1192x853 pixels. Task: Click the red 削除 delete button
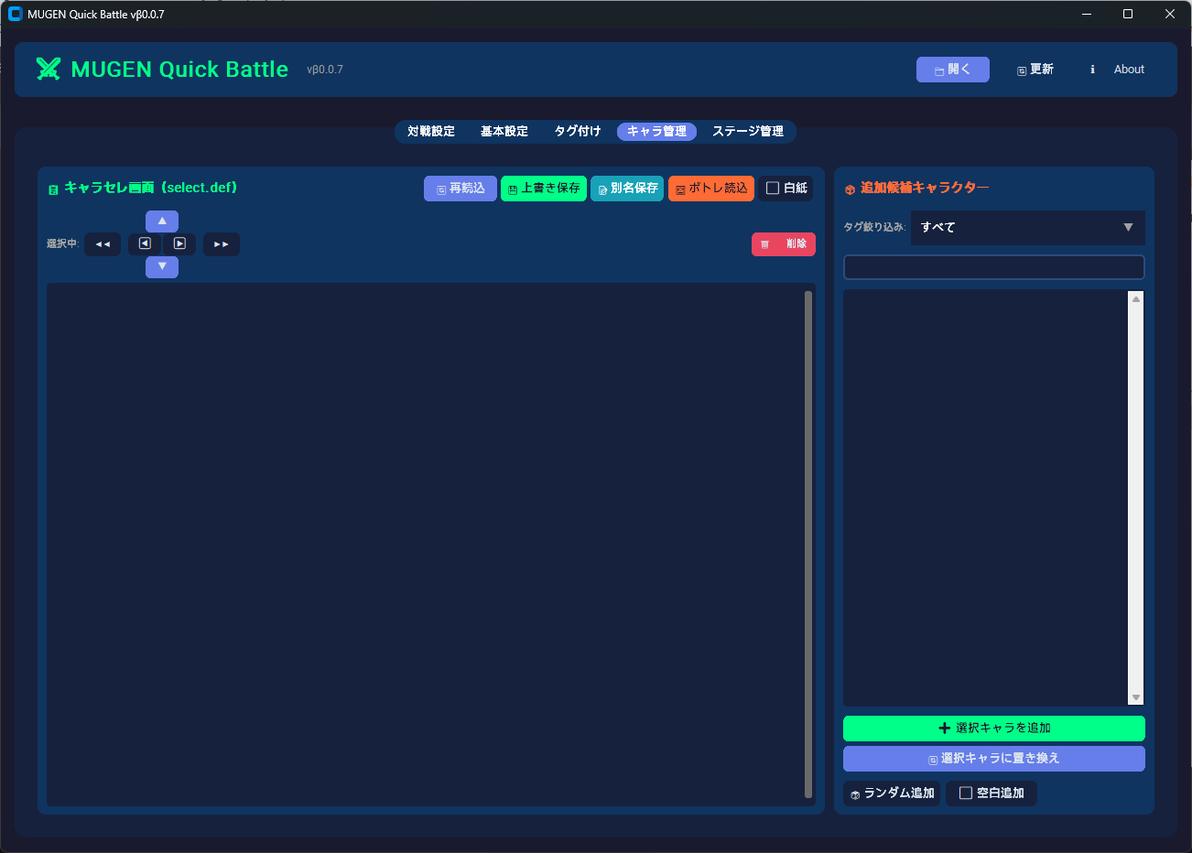pos(783,244)
